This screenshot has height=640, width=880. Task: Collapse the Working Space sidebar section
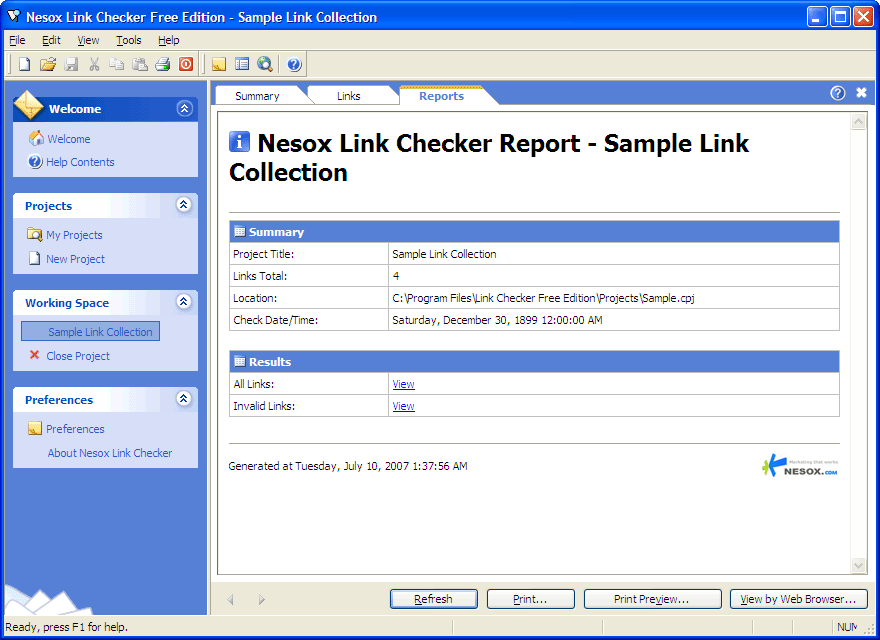tap(183, 302)
